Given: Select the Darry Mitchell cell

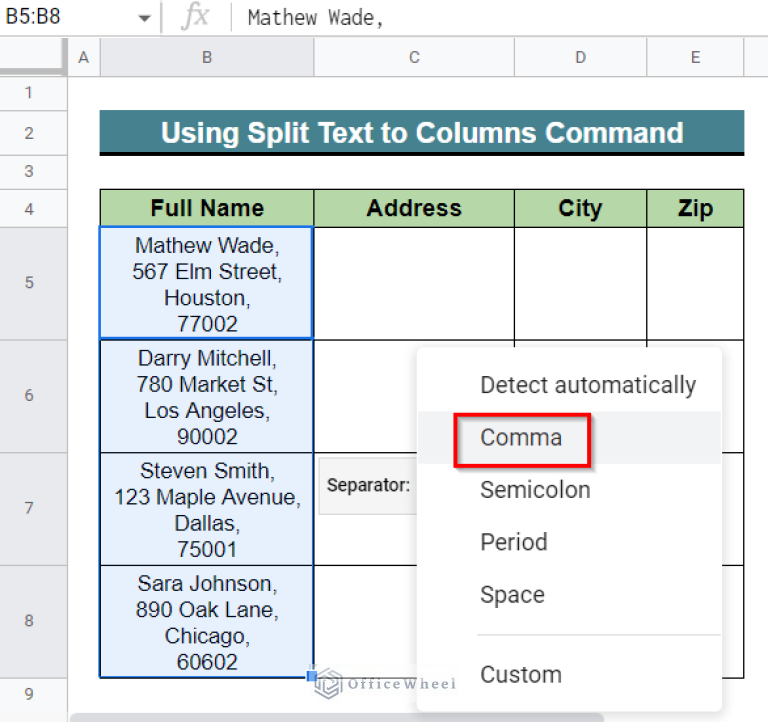Looking at the screenshot, I should 207,396.
